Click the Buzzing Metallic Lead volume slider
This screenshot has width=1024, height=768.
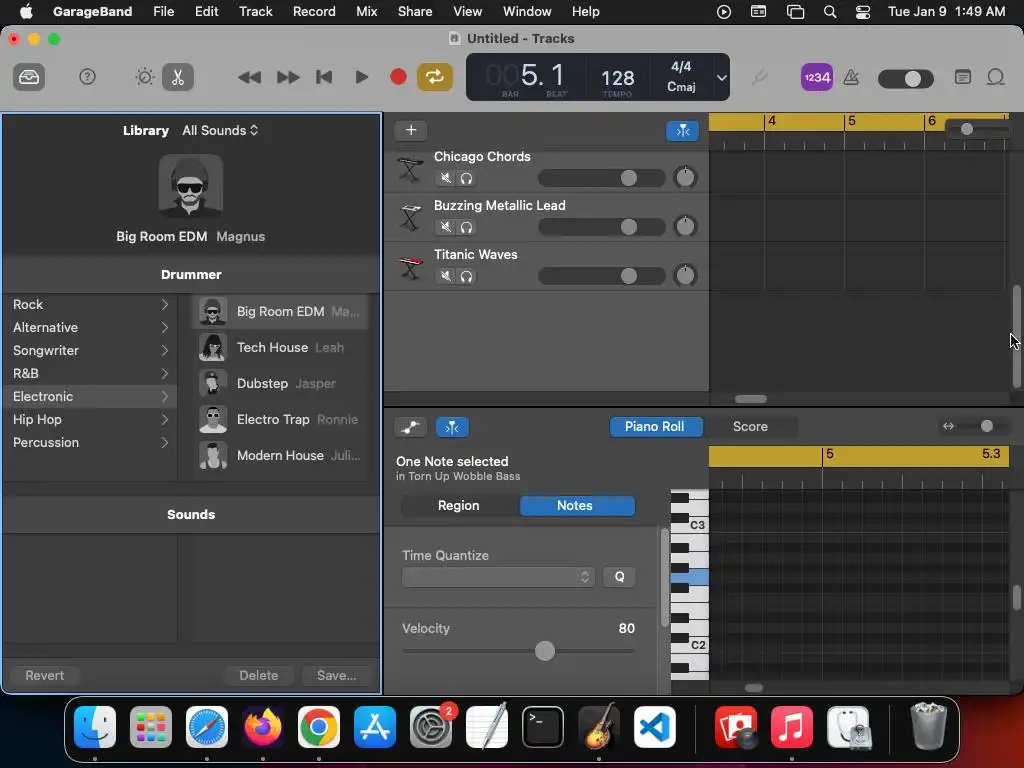tap(601, 227)
